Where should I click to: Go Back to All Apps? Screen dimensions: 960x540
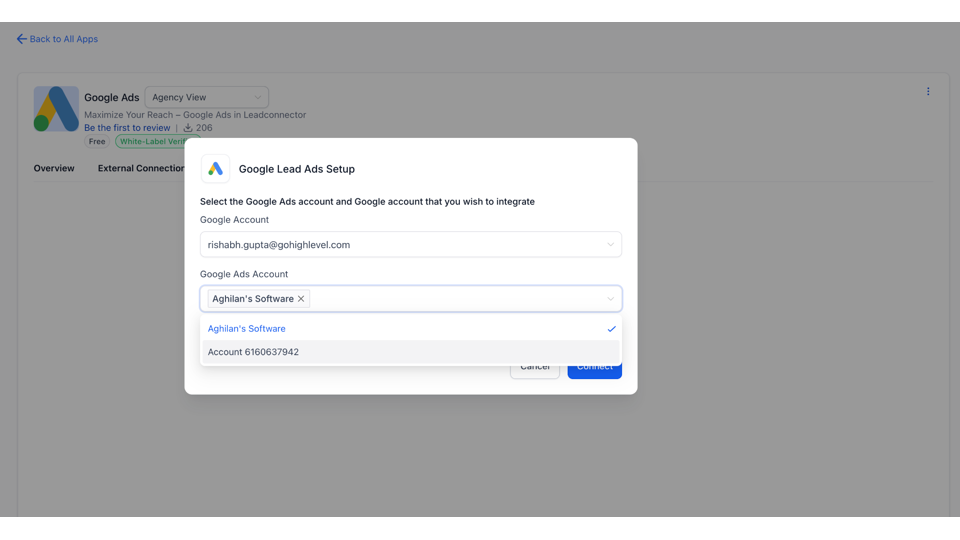coord(64,39)
